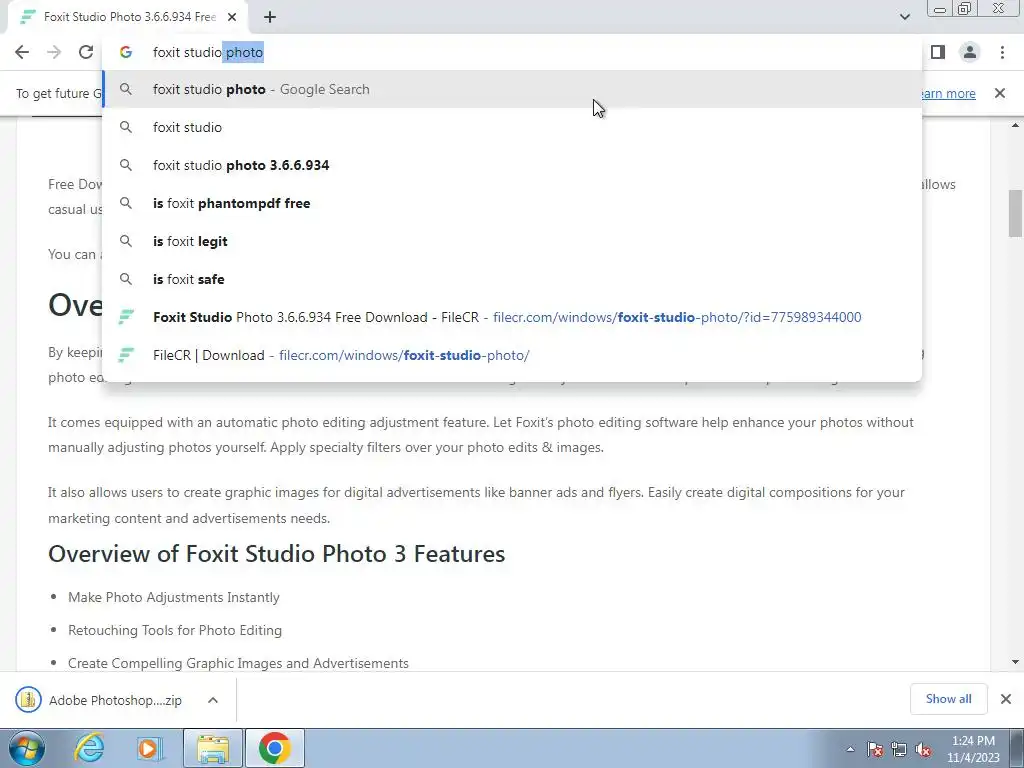Click the forward navigation arrow
Image resolution: width=1024 pixels, height=768 pixels.
tap(54, 52)
